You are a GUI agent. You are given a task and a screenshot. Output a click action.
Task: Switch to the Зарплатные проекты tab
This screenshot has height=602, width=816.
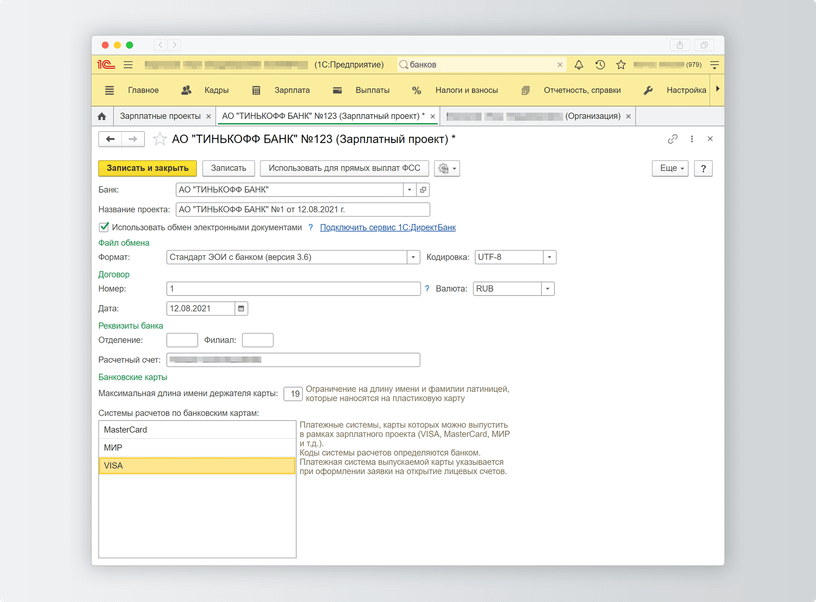click(x=160, y=116)
